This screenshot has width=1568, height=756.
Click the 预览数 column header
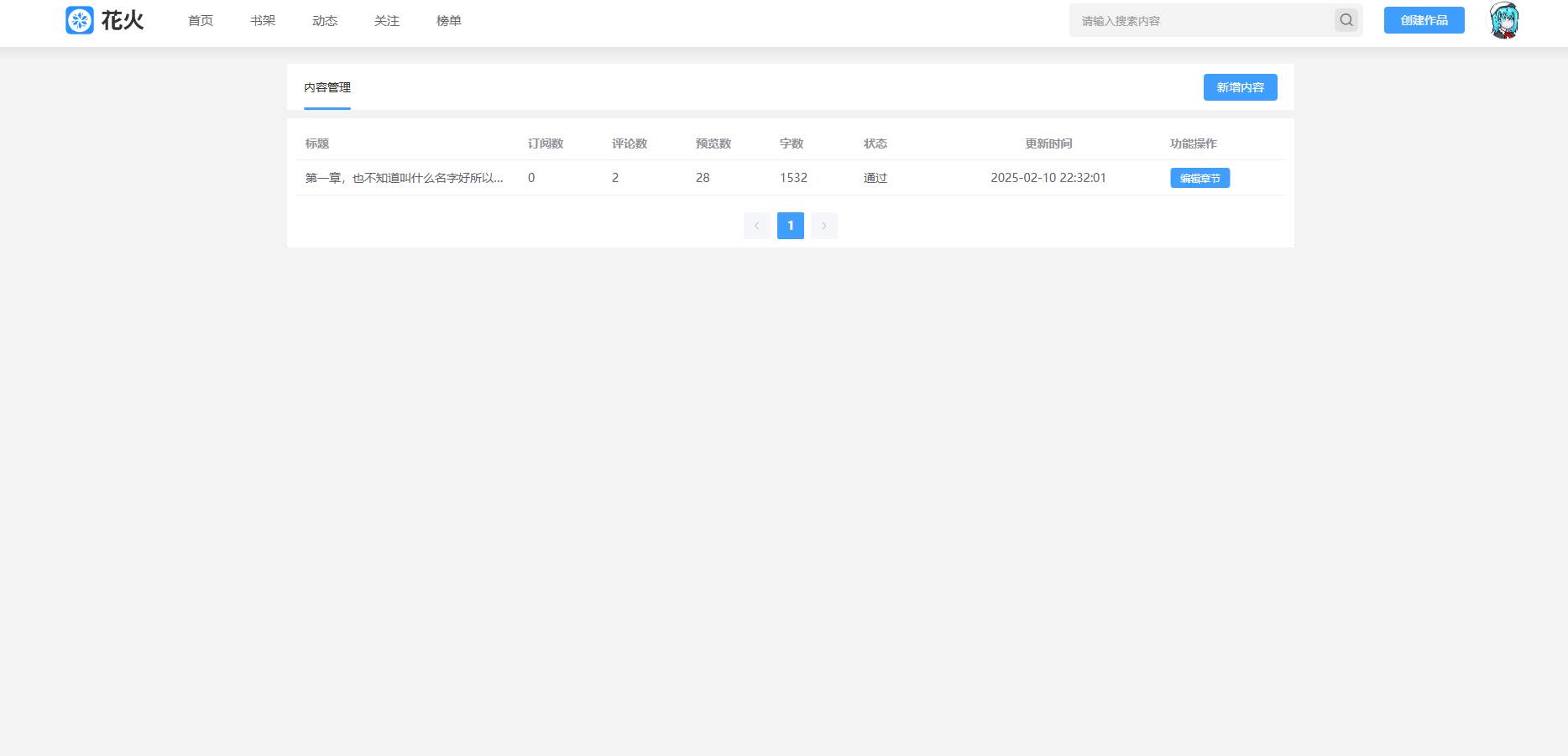[x=713, y=143]
